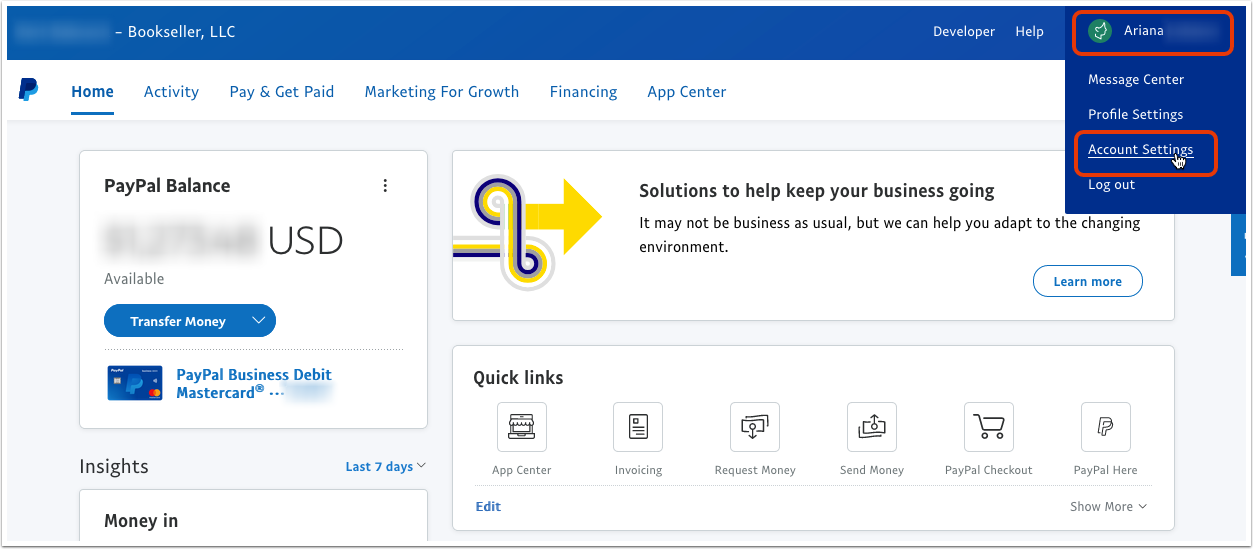The width and height of the screenshot is (1253, 549).
Task: Change the Last 7 days insights range
Action: pos(385,467)
